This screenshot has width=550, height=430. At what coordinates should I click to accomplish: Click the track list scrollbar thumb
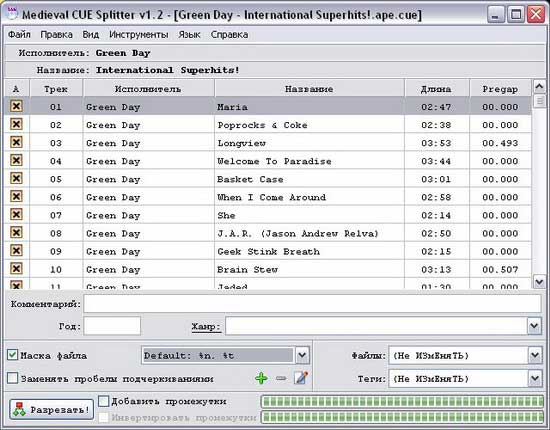(x=539, y=101)
